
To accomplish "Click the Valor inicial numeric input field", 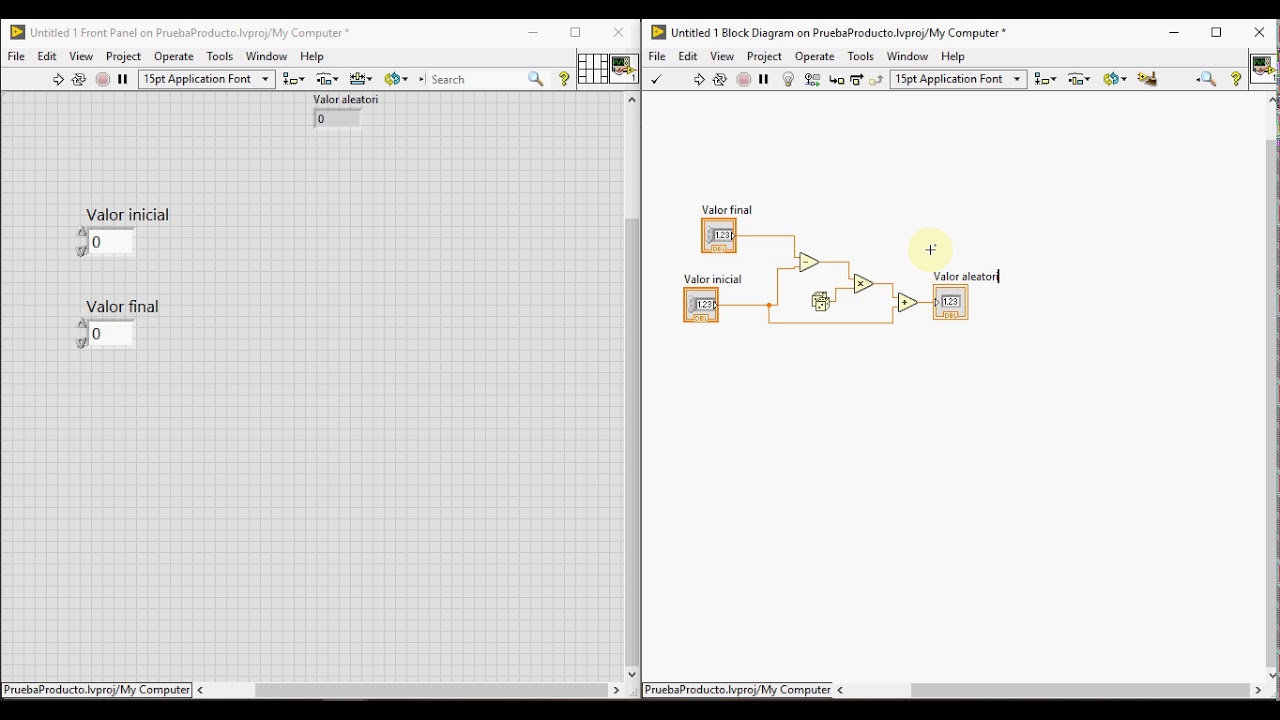I will [x=111, y=242].
